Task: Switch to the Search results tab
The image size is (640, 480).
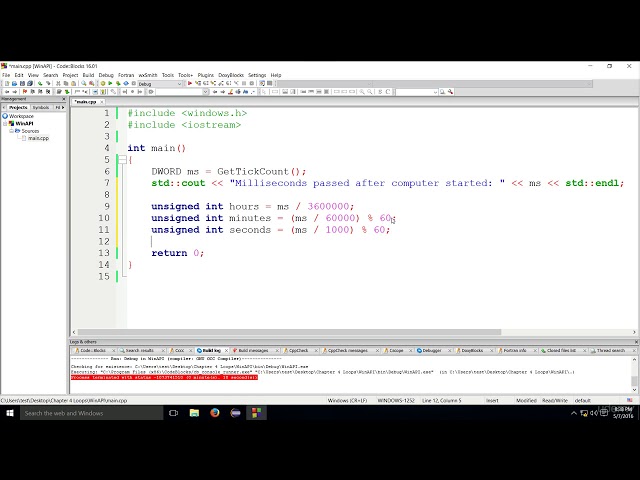Action: (140, 350)
